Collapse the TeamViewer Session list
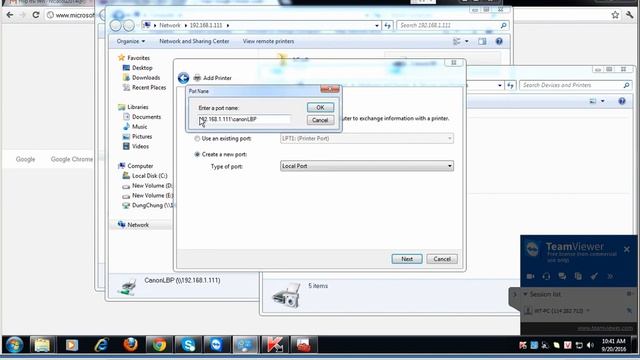The width and height of the screenshot is (640, 360). [526, 294]
